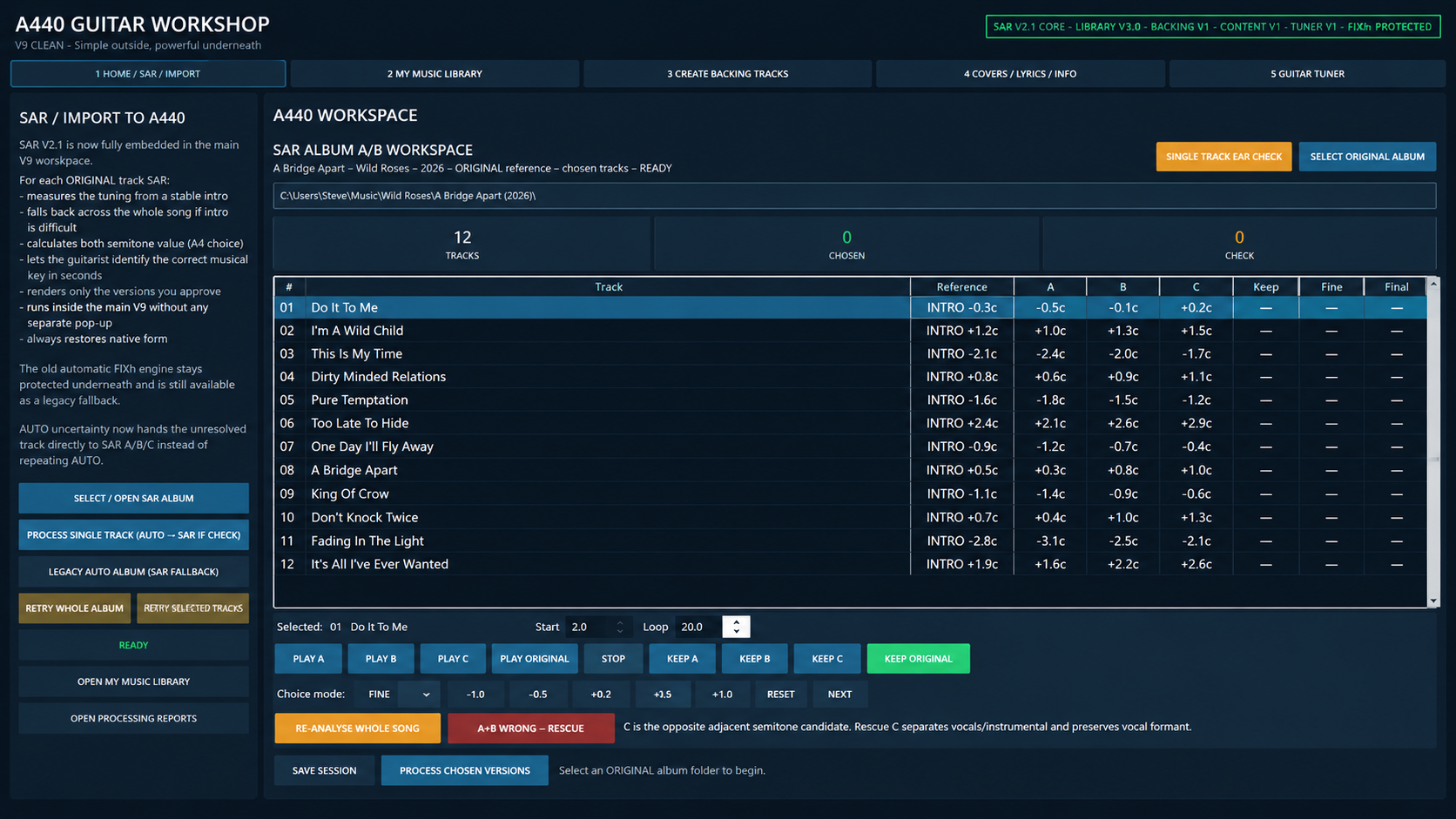This screenshot has width=1456, height=819.
Task: Click the track list scrollbar down arrow
Action: (x=1433, y=601)
